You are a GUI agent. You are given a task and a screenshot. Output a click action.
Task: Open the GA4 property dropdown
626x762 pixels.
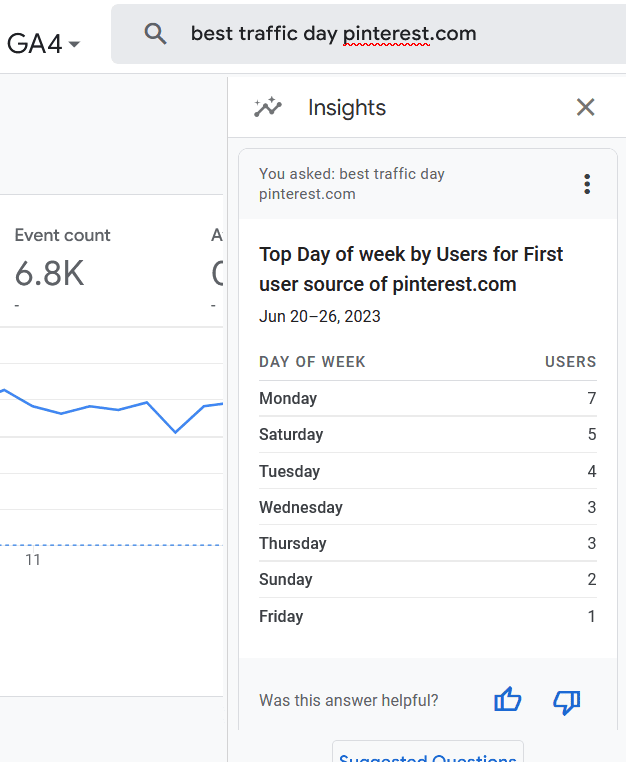[x=43, y=43]
